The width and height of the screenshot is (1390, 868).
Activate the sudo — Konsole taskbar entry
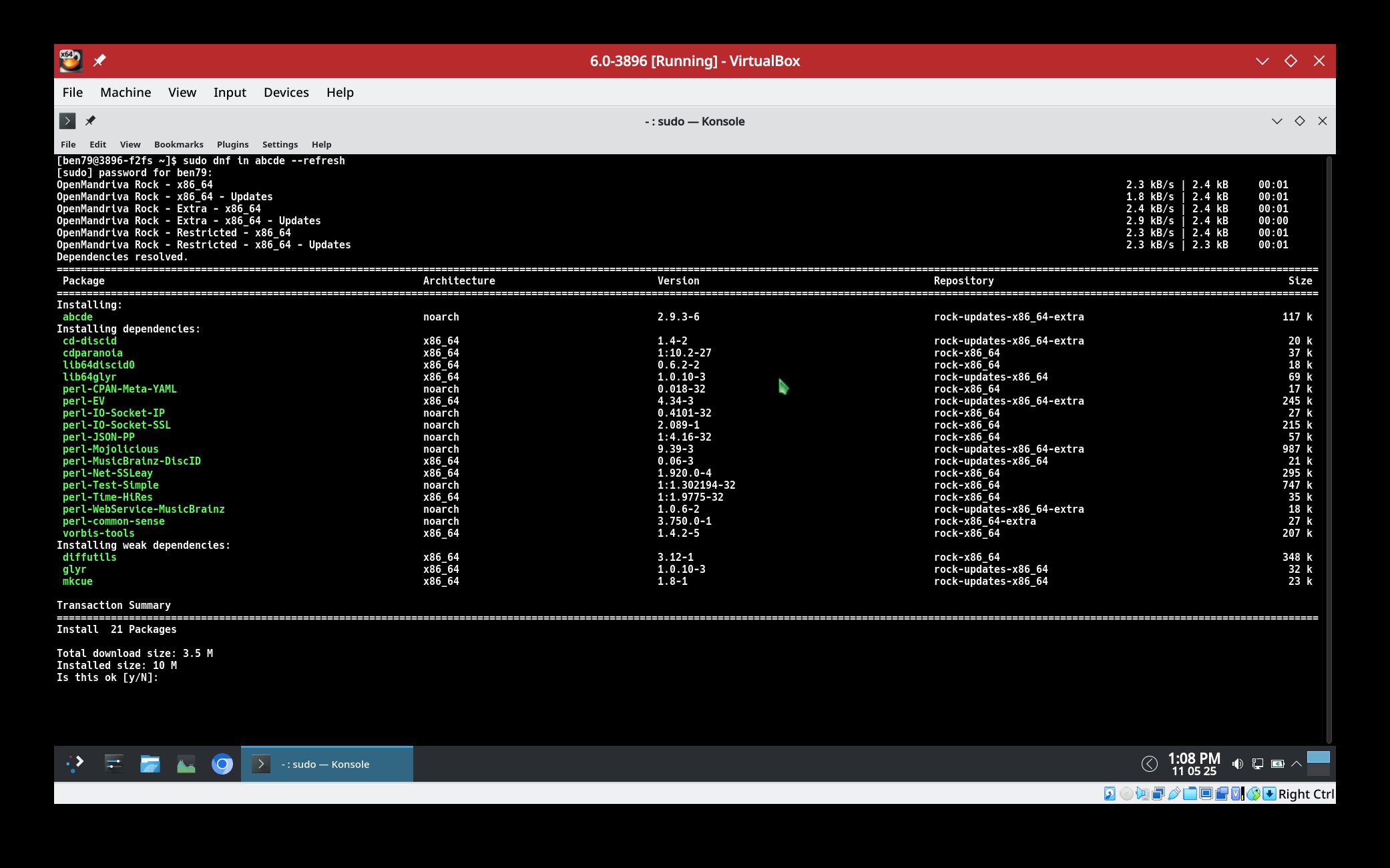(x=327, y=764)
